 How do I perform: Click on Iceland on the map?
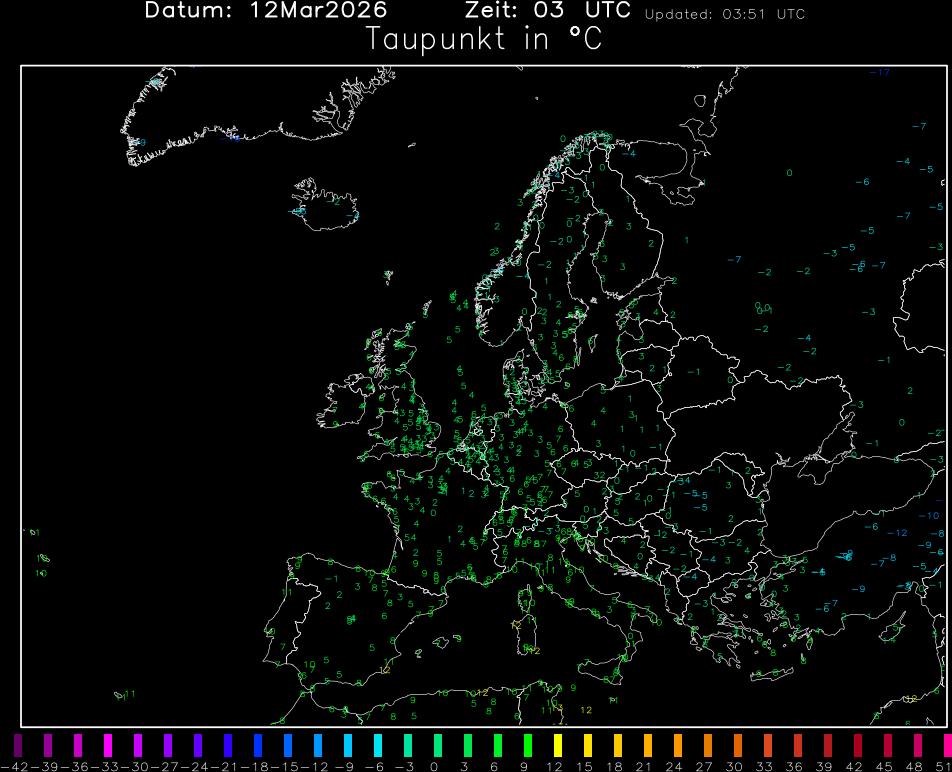(x=325, y=207)
